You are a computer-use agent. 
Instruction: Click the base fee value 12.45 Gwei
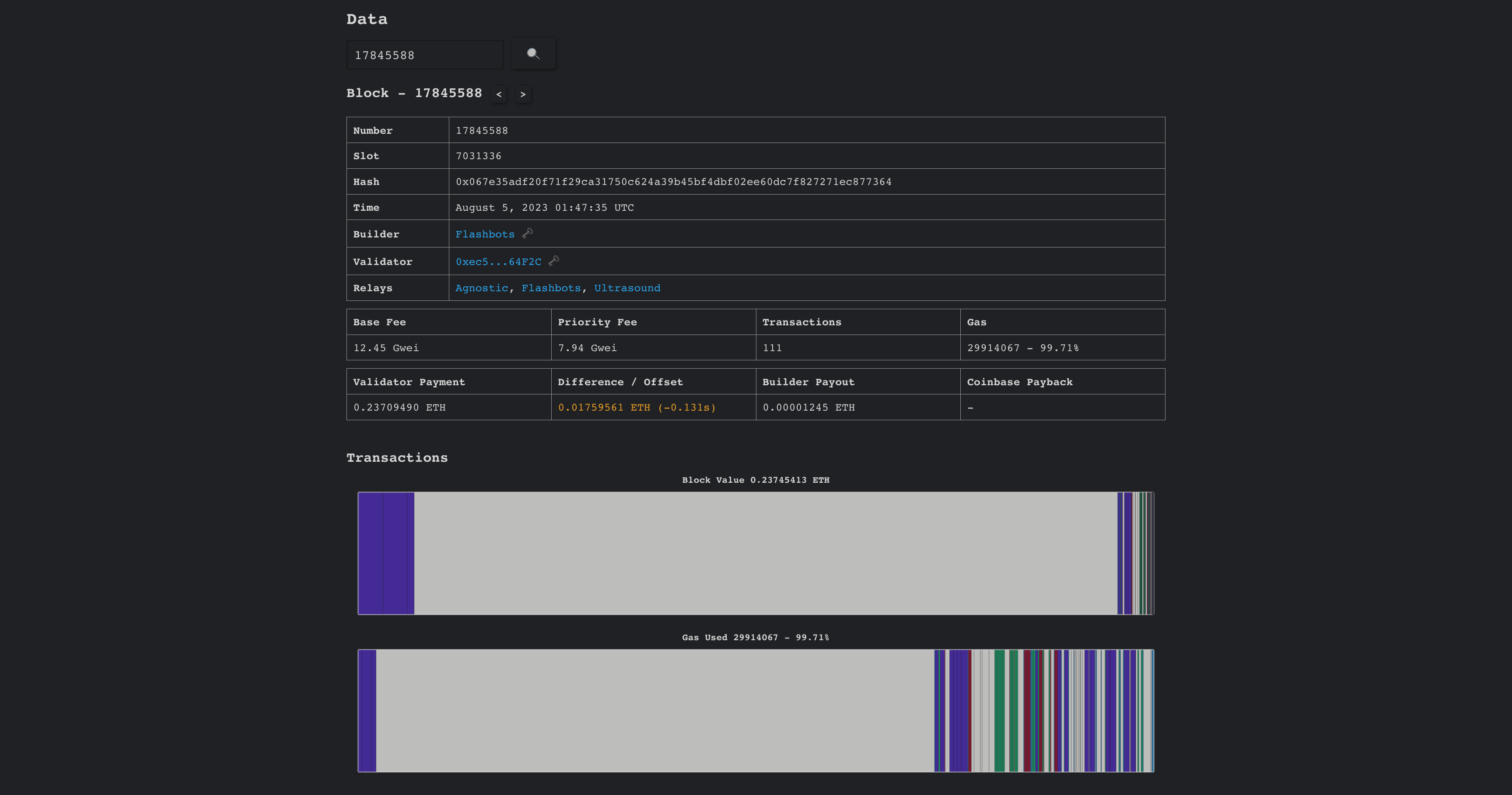pos(386,348)
